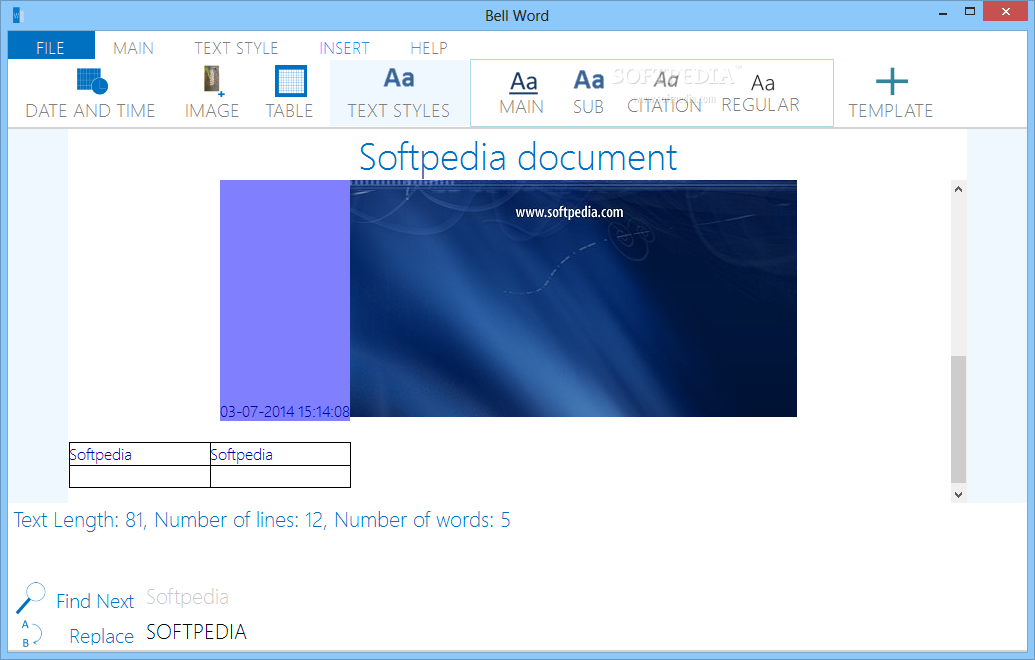Screen dimensions: 1035x660
Task: Apply the Citation text style
Action: tap(665, 92)
